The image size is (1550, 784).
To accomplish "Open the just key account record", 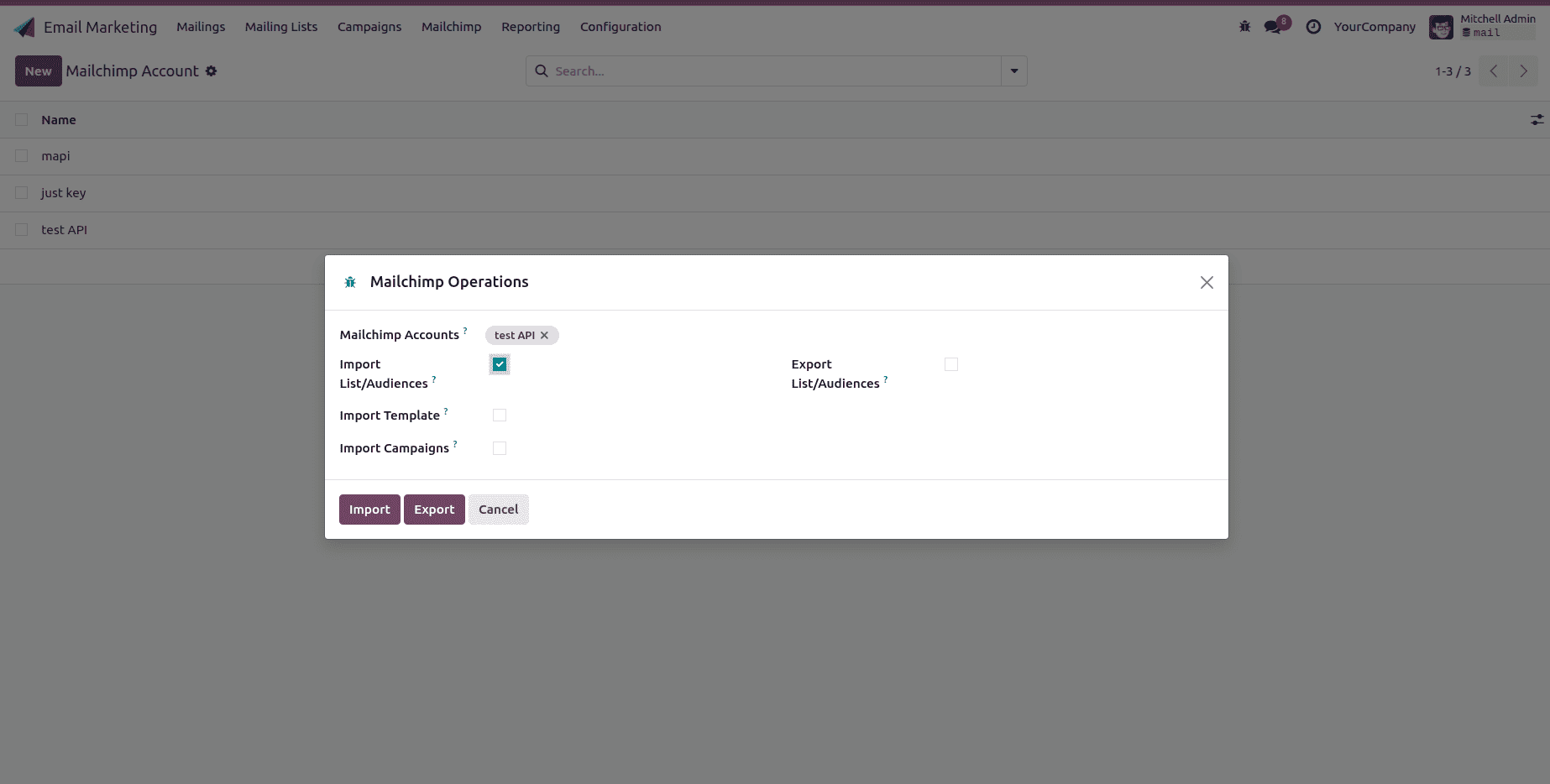I will [x=64, y=193].
